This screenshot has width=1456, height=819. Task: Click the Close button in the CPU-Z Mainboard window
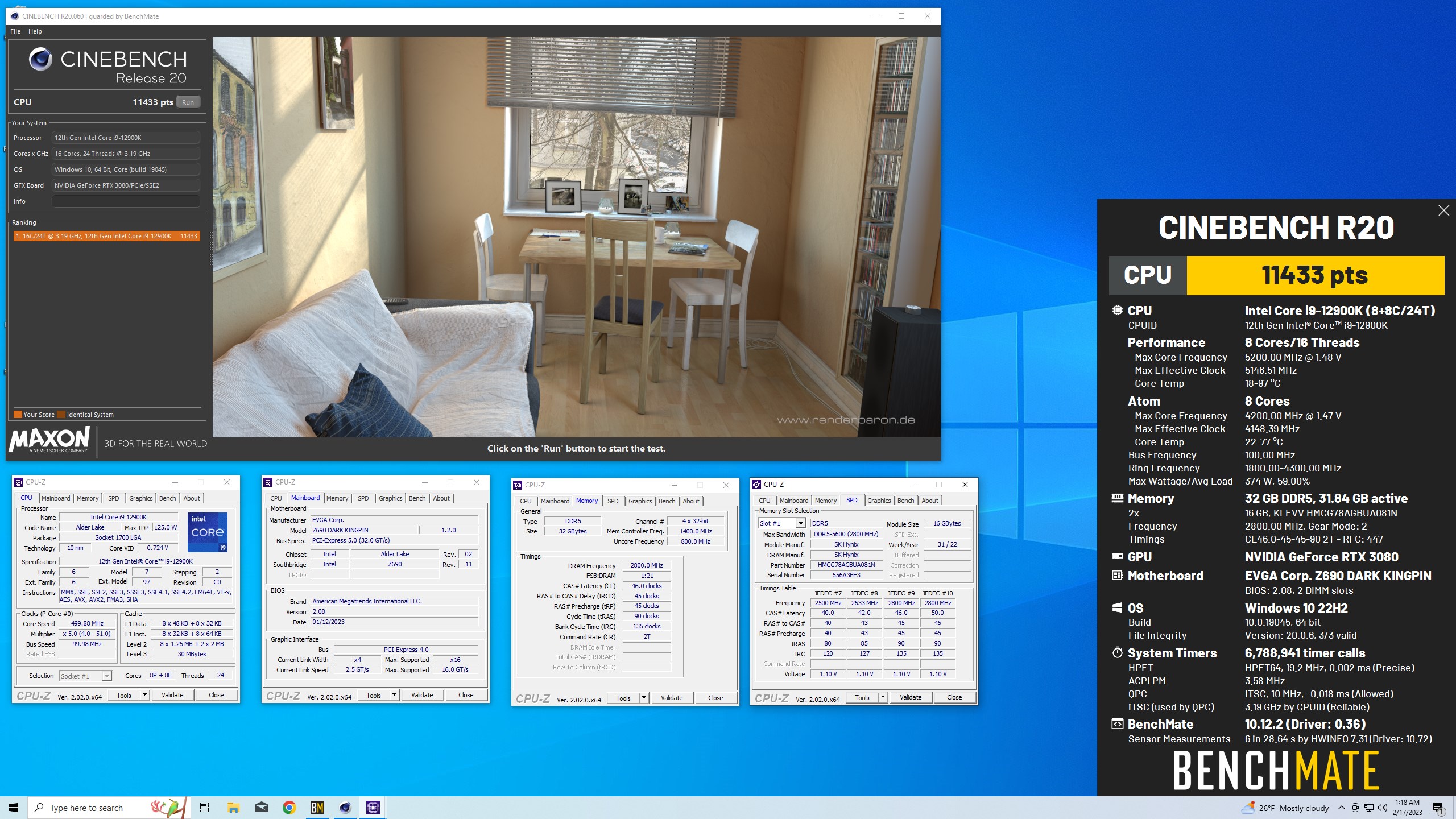[x=466, y=695]
